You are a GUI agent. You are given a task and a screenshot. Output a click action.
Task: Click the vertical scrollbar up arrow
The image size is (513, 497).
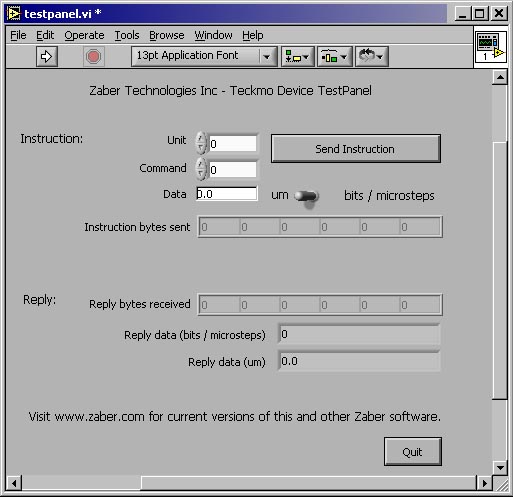pyautogui.click(x=500, y=78)
